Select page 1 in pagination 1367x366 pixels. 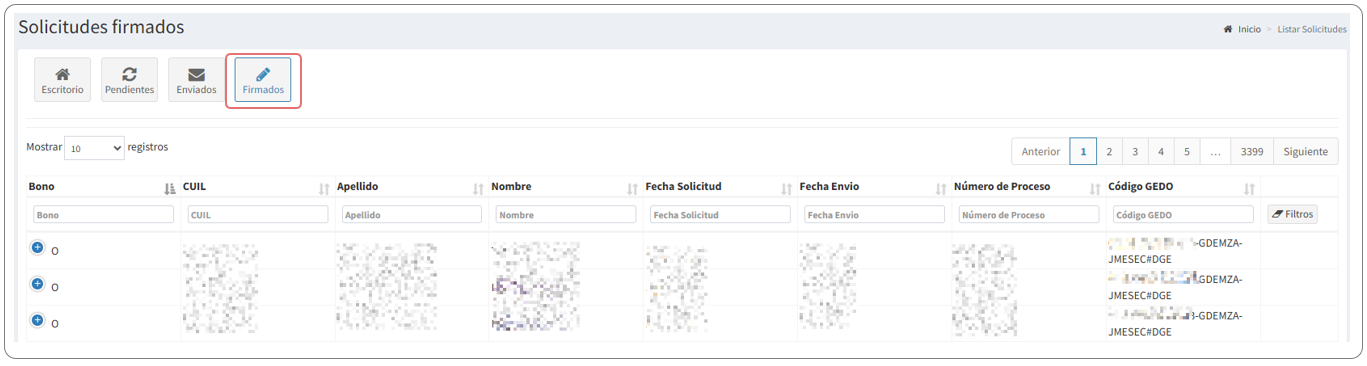[1083, 152]
